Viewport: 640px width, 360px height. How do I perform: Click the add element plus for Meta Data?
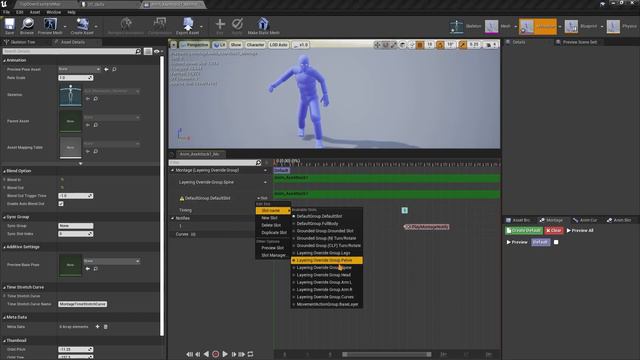click(97, 327)
